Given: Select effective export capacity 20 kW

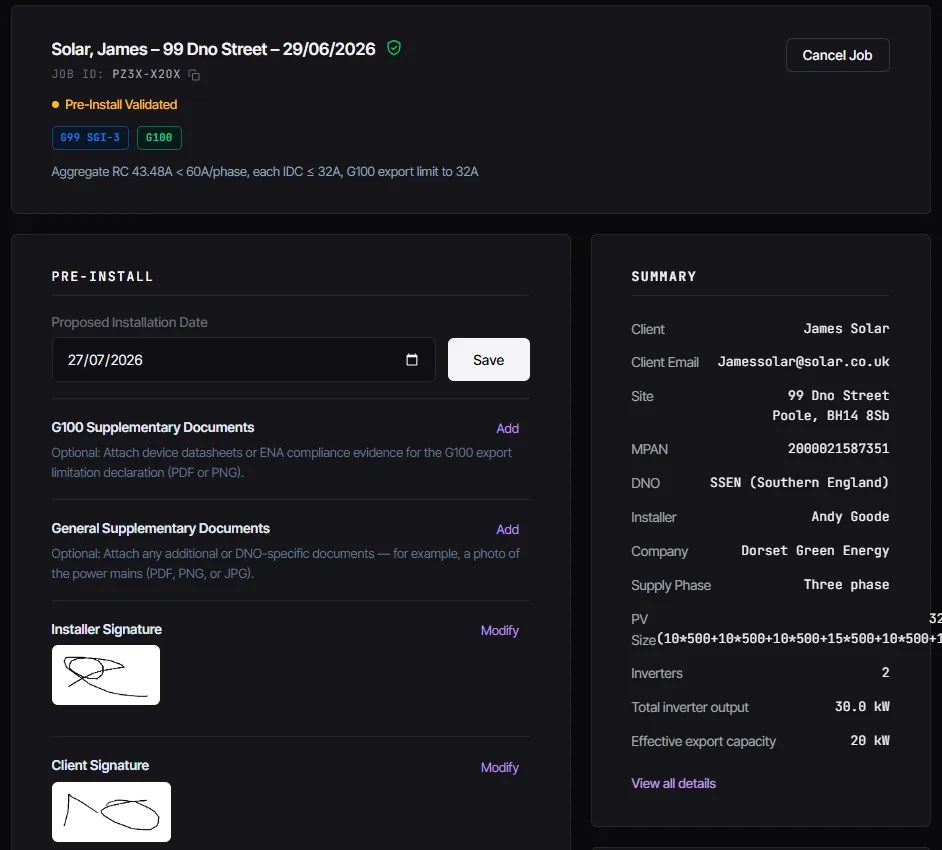Looking at the screenshot, I should coord(870,741).
